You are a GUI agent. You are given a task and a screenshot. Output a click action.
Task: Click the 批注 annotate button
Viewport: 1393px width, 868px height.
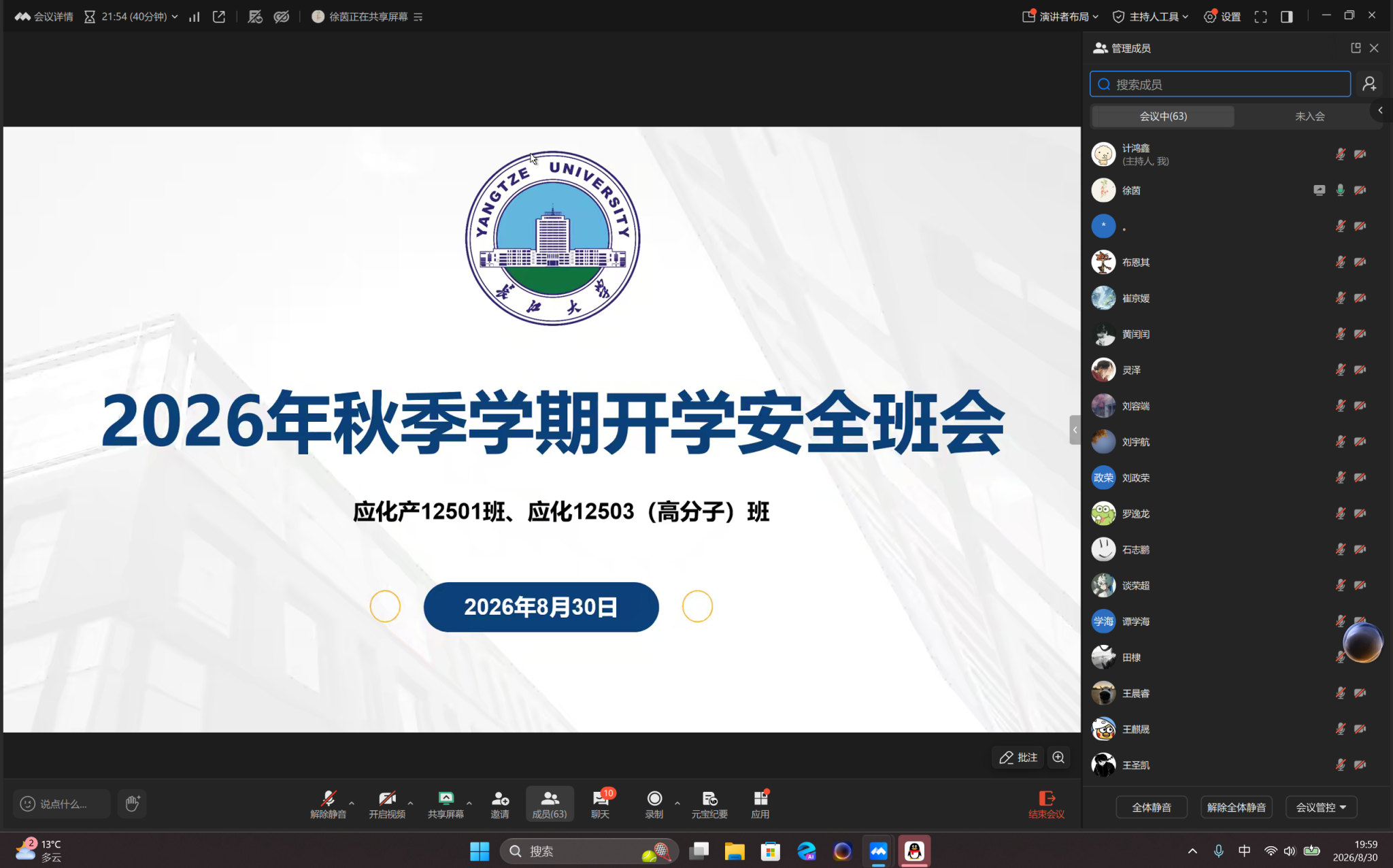[1018, 757]
